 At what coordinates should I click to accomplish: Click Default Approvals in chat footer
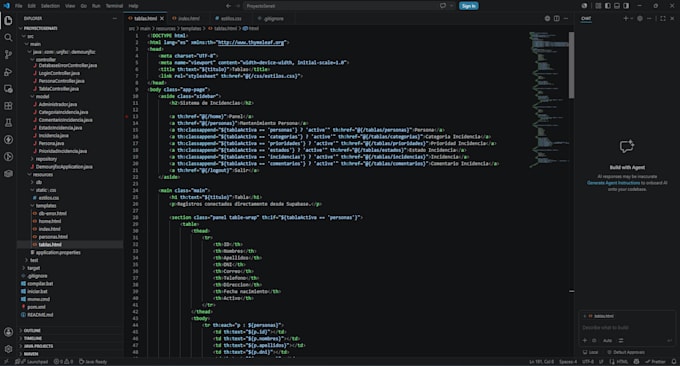pyautogui.click(x=626, y=352)
